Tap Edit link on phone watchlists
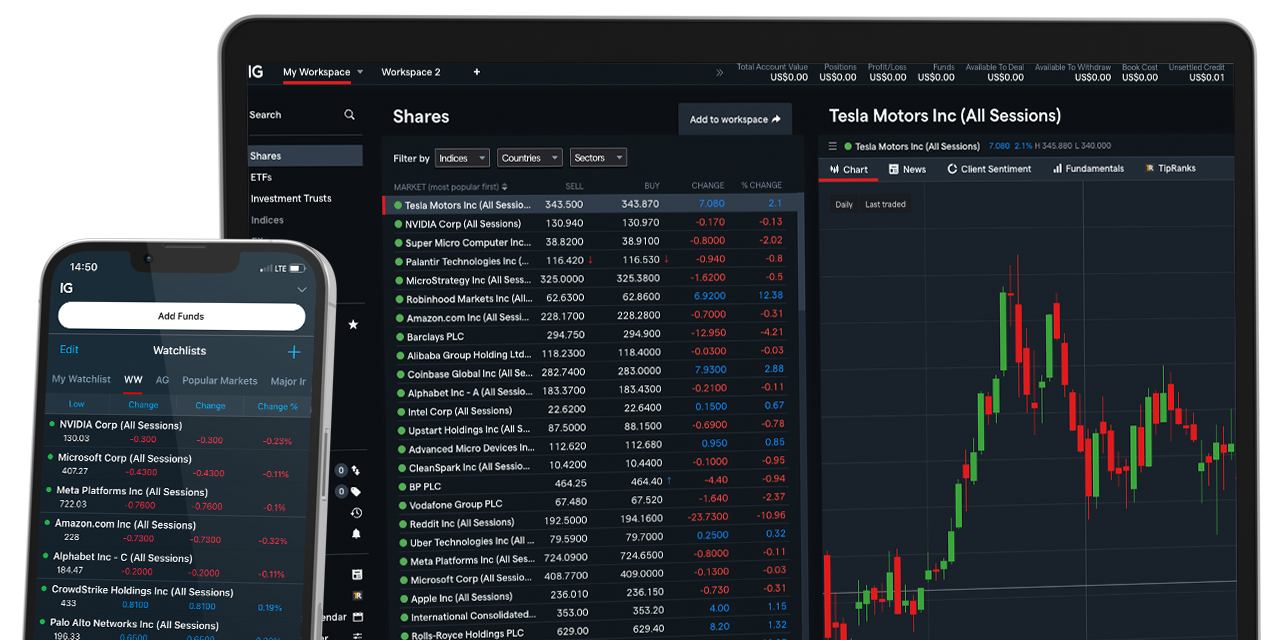This screenshot has height=640, width=1280. (x=69, y=350)
